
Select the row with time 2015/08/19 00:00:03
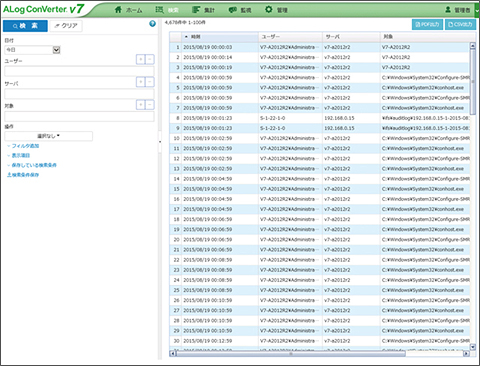click(320, 47)
